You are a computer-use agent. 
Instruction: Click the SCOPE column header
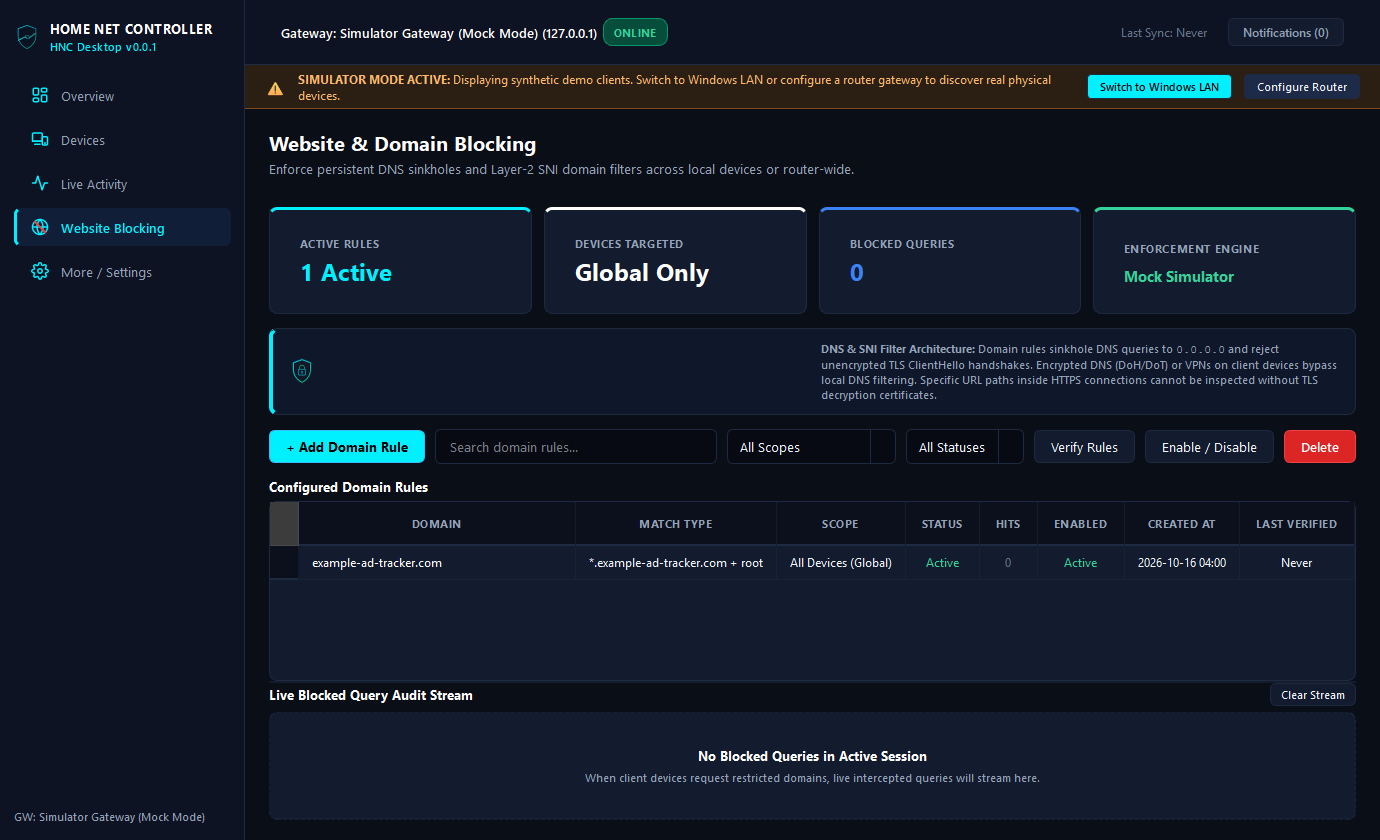[x=840, y=524]
